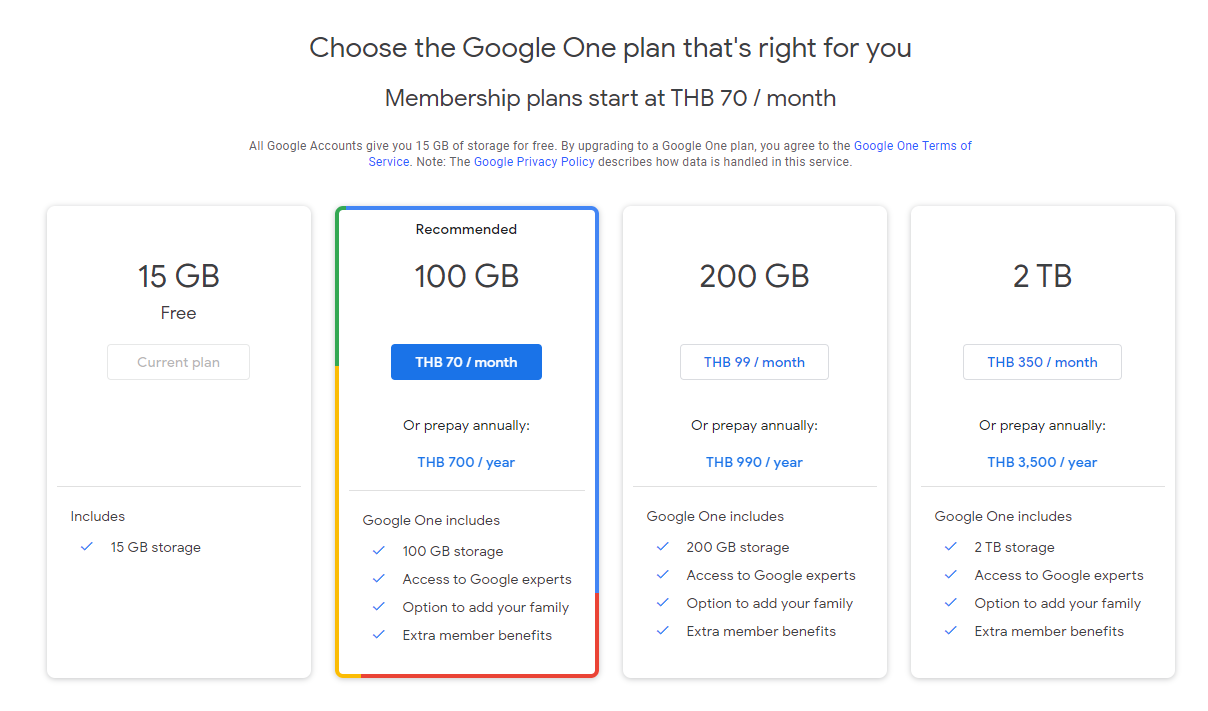Open the Google One Terms of Service link
This screenshot has width=1208, height=711.
(x=912, y=146)
